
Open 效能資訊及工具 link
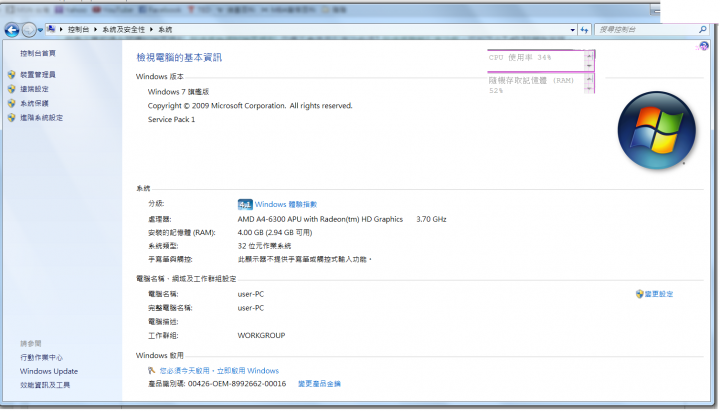(x=45, y=385)
